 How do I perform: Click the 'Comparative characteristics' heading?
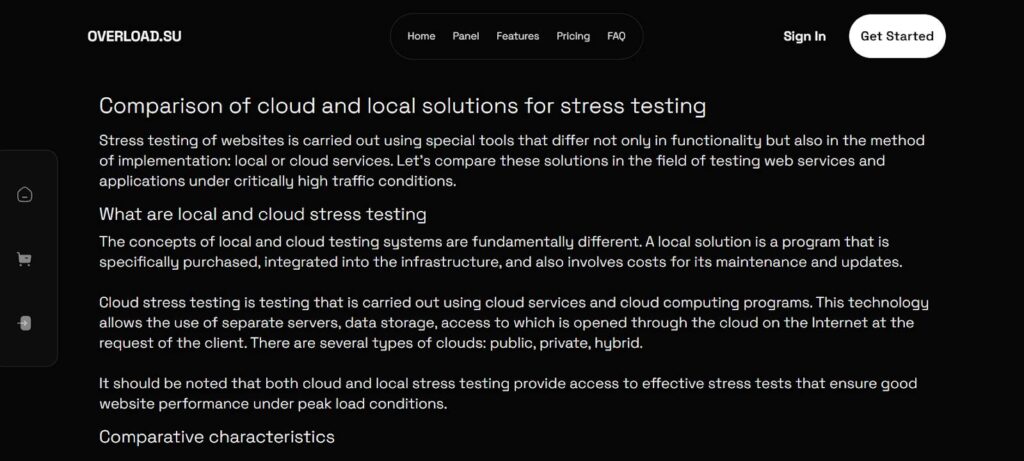point(217,436)
